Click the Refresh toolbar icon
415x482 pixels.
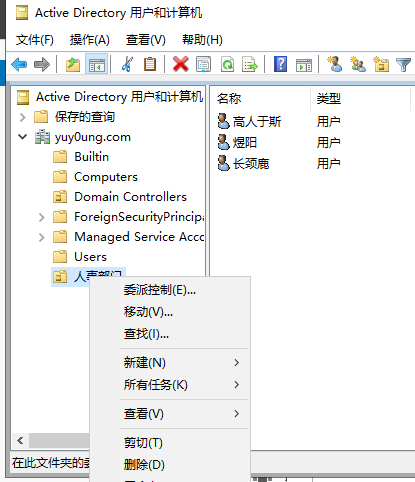pos(227,64)
